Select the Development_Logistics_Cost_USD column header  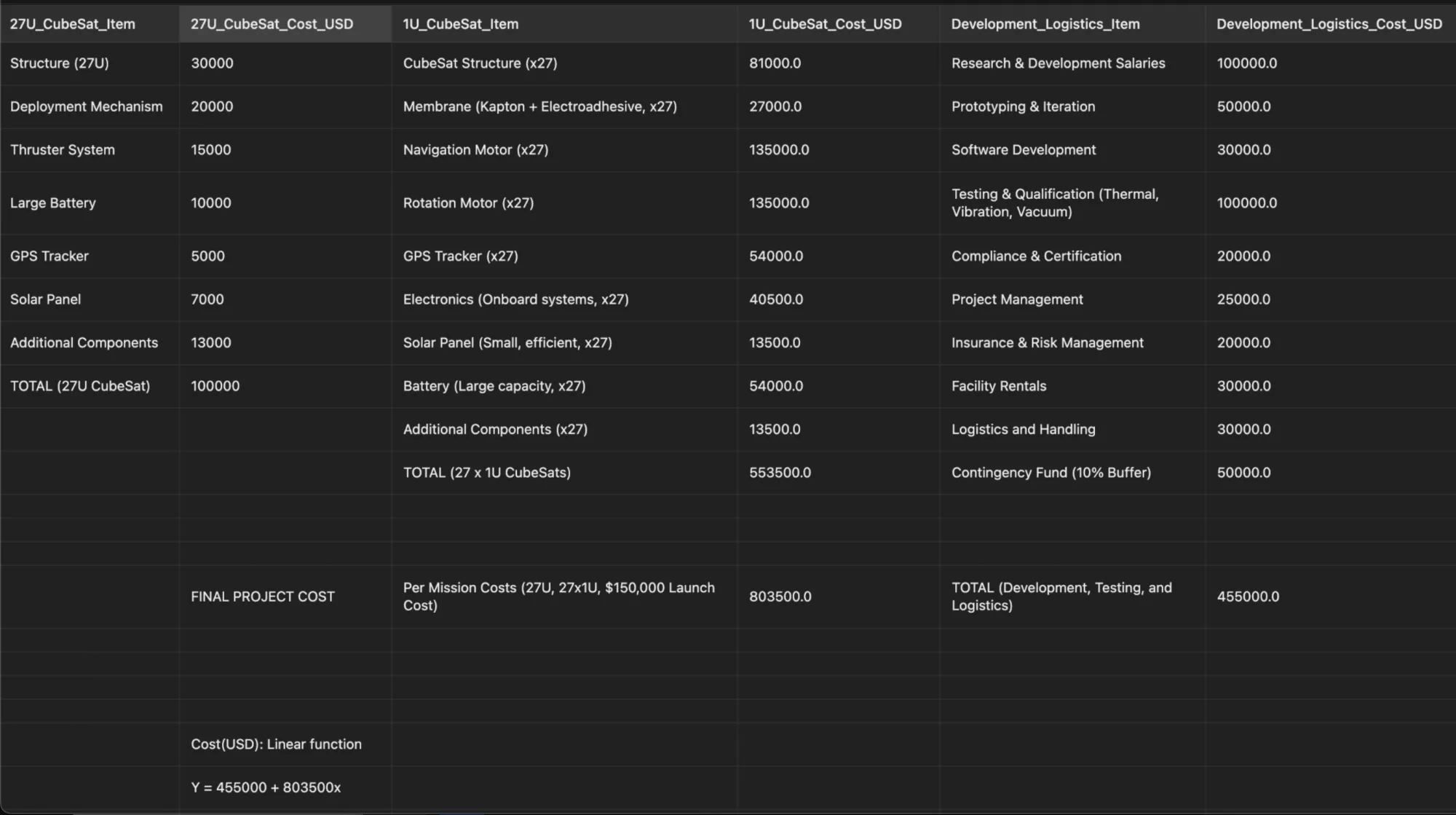tap(1331, 24)
